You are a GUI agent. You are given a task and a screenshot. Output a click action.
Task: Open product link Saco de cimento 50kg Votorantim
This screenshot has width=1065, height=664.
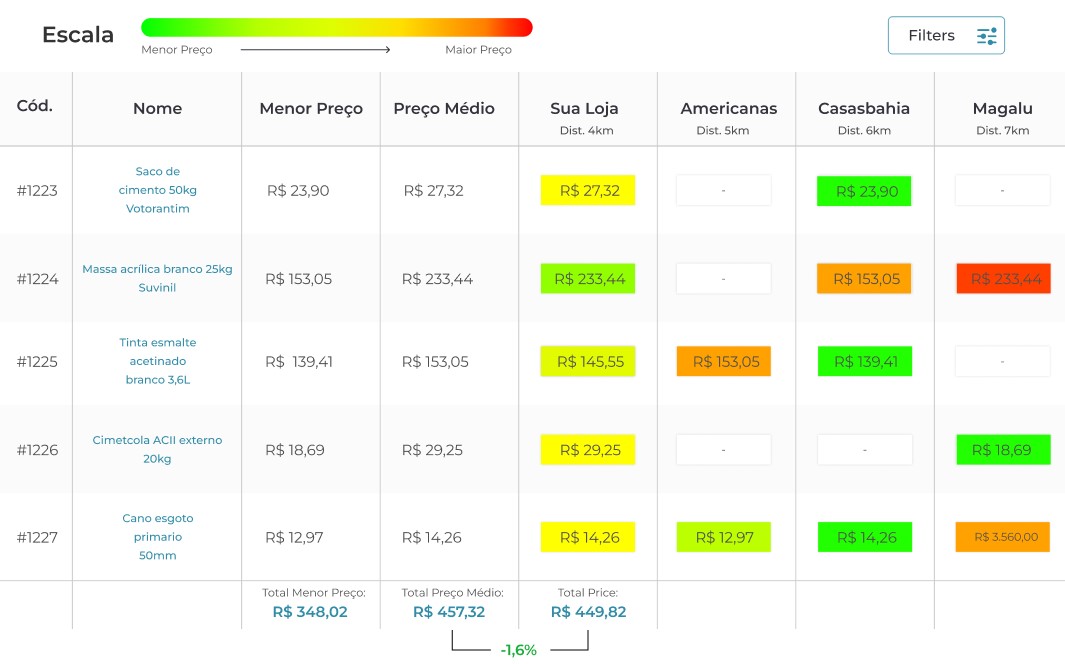pyautogui.click(x=157, y=190)
